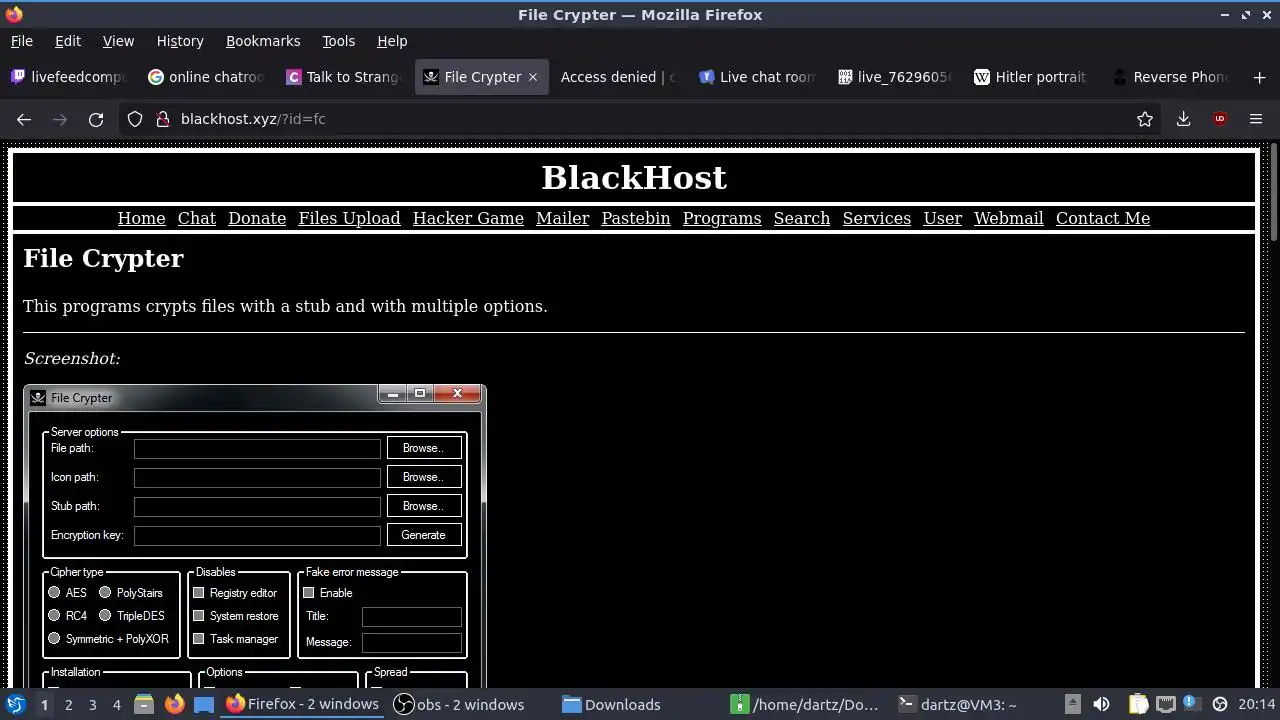Viewport: 1280px width, 720px height.
Task: Switch to workspace 4
Action: (x=116, y=704)
